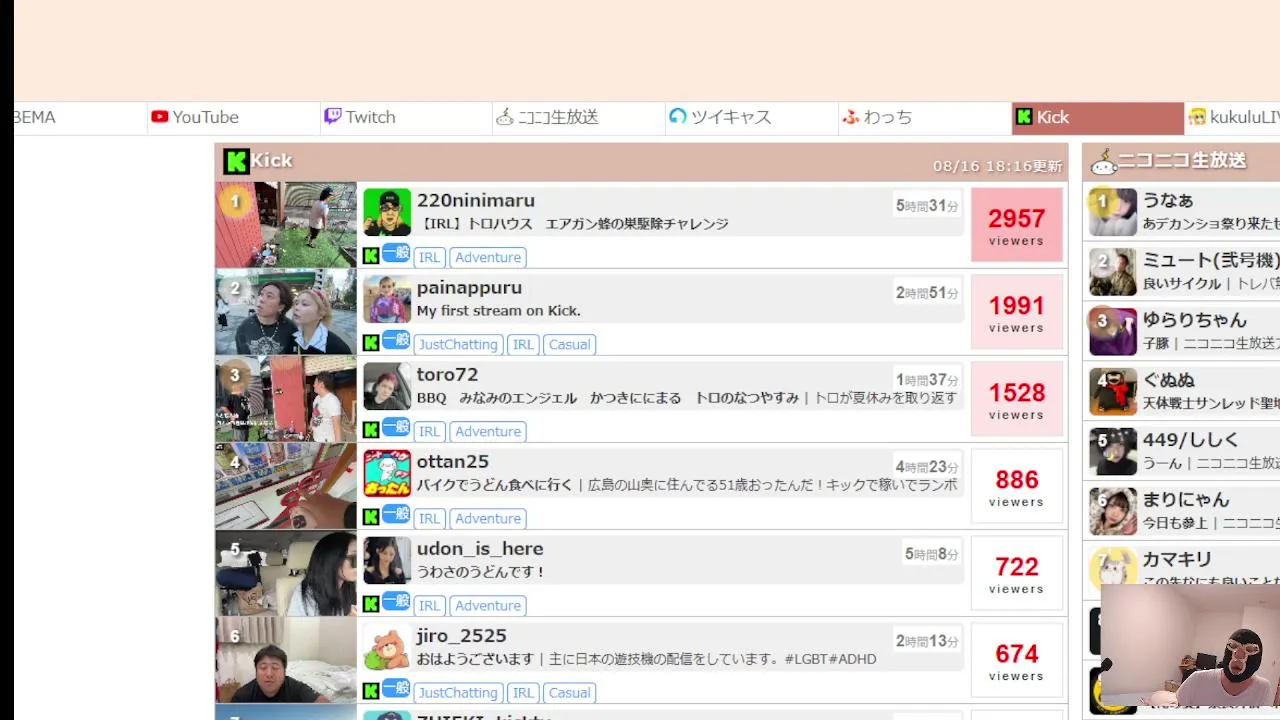Screen dimensions: 1280x720
Task: Open ぐぬぬ in Niconico ranking
Action: 1169,380
